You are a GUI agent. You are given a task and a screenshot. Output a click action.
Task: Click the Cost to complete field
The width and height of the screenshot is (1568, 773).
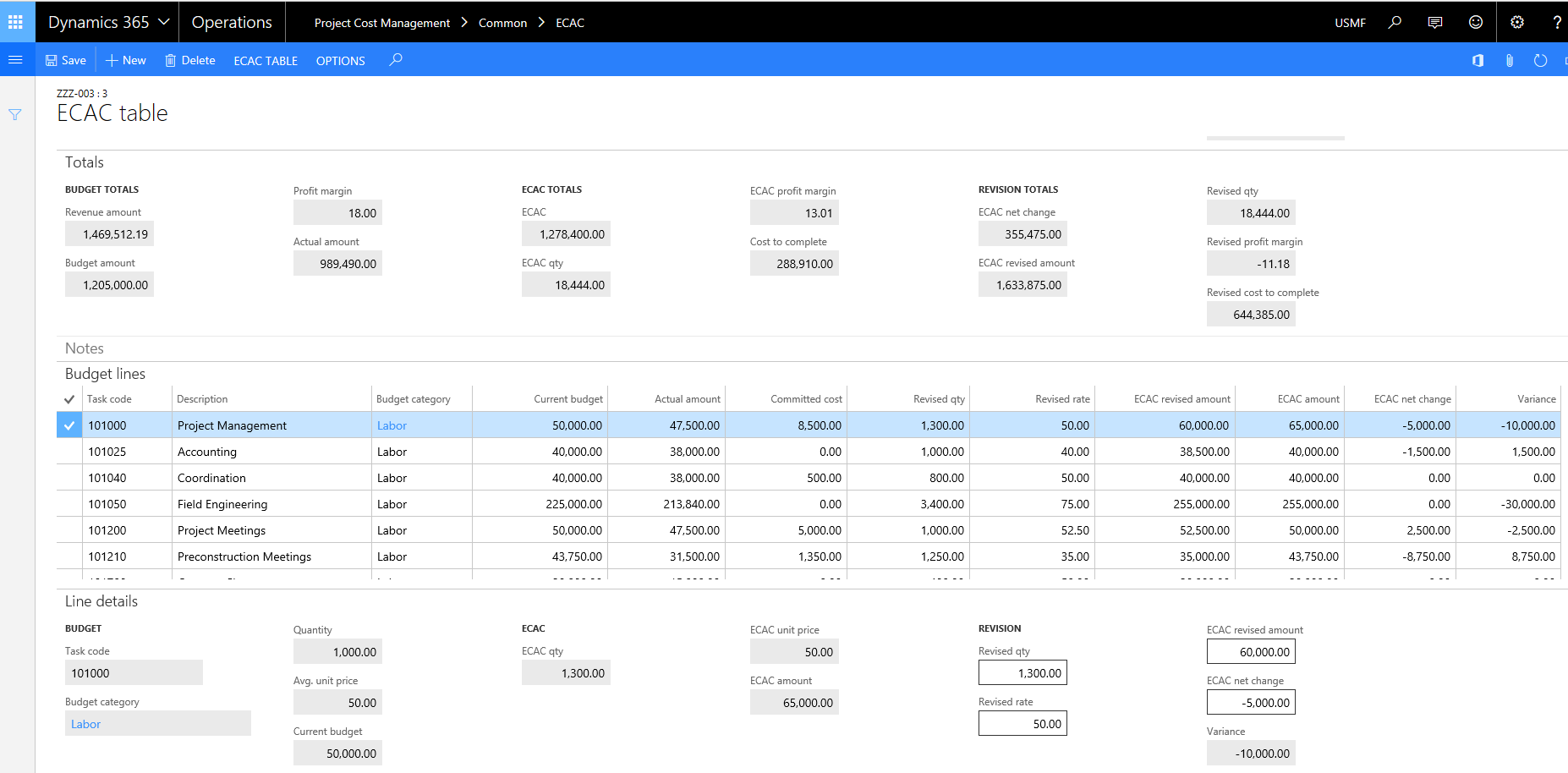point(794,264)
